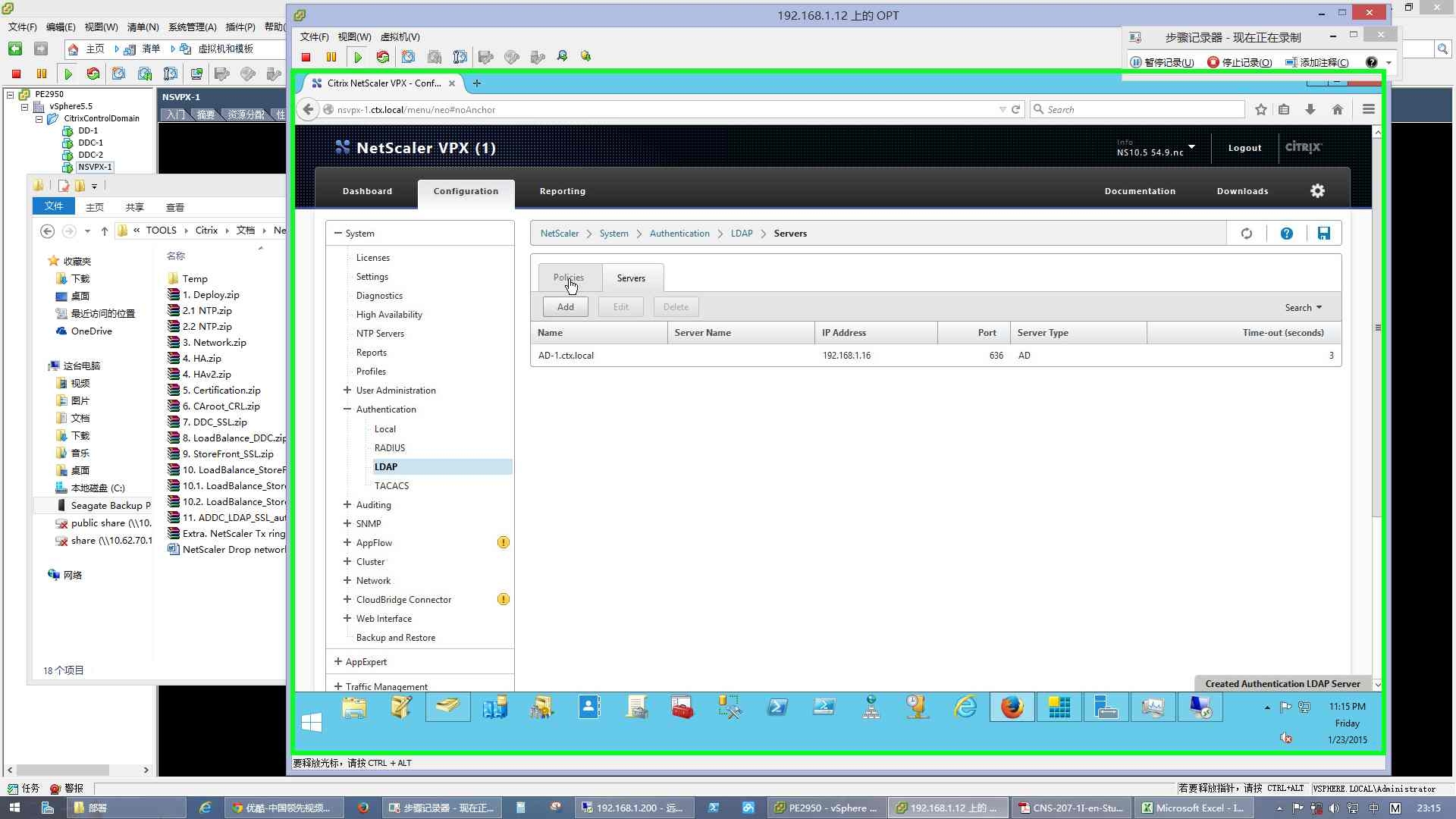The height and width of the screenshot is (819, 1456).
Task: Select RADIUS in navigation tree
Action: point(390,447)
